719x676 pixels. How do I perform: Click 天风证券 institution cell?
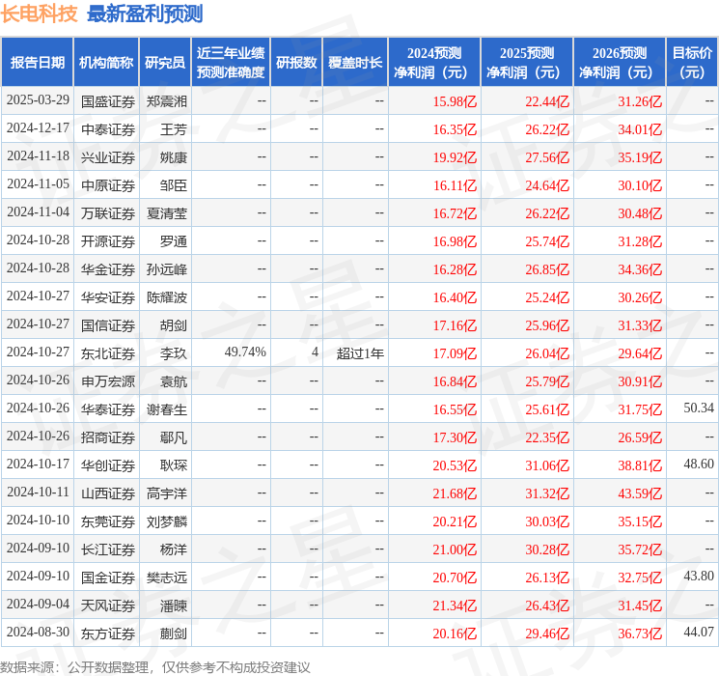tap(108, 606)
